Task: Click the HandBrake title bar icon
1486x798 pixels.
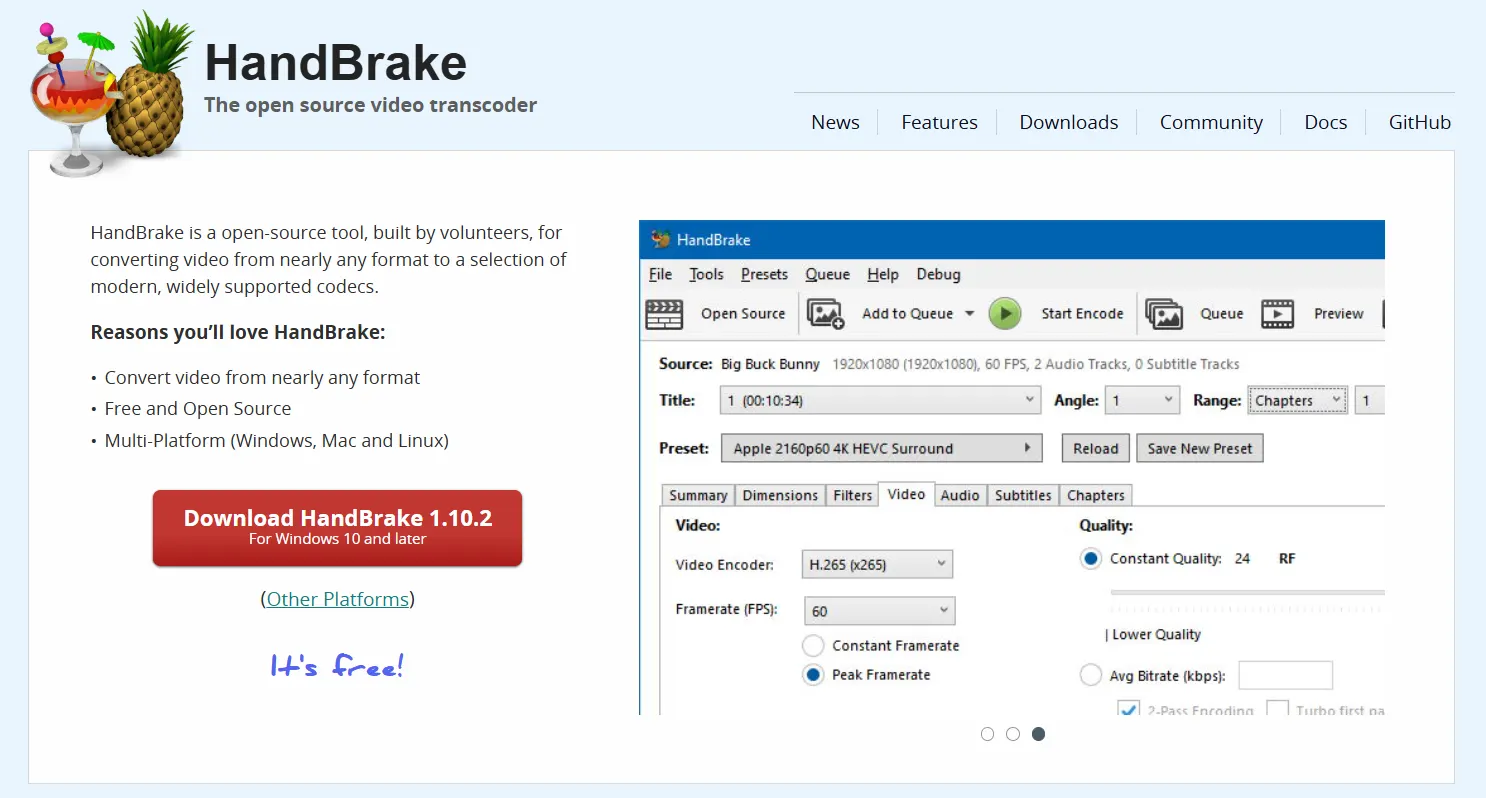Action: [x=659, y=239]
